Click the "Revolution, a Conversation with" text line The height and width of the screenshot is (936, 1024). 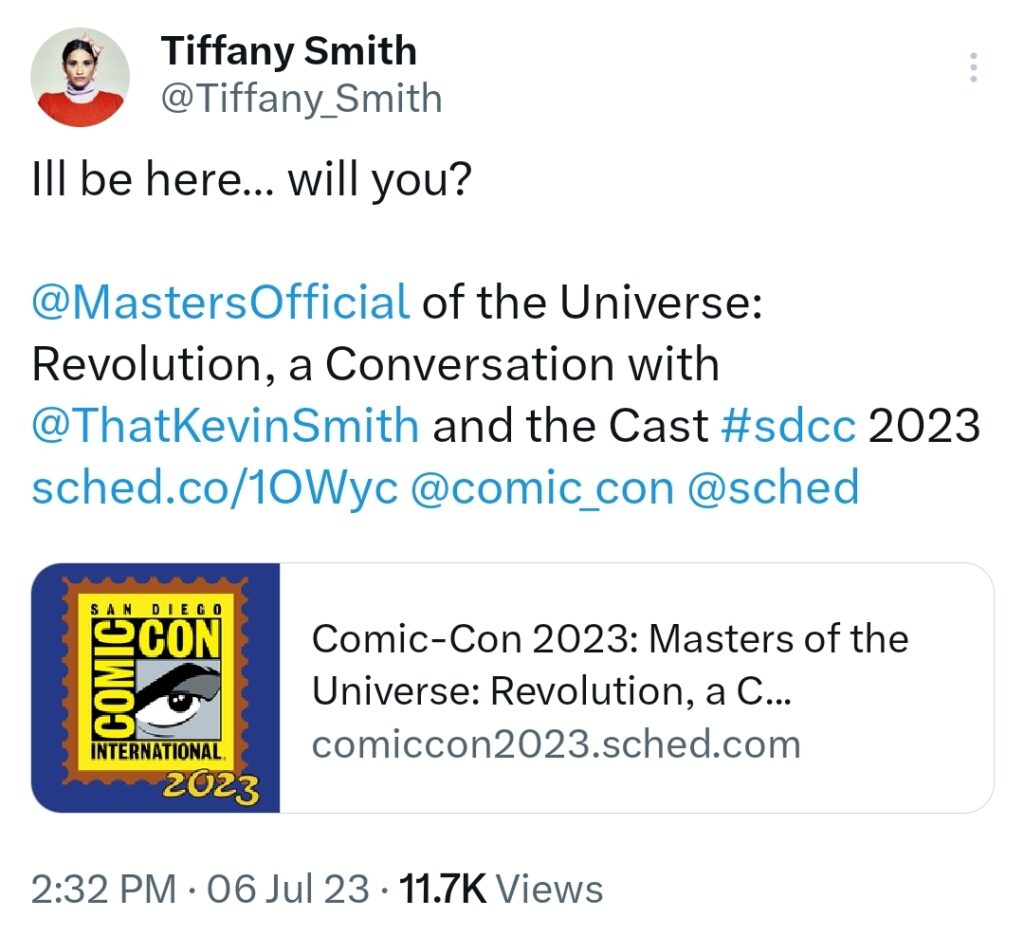click(375, 364)
